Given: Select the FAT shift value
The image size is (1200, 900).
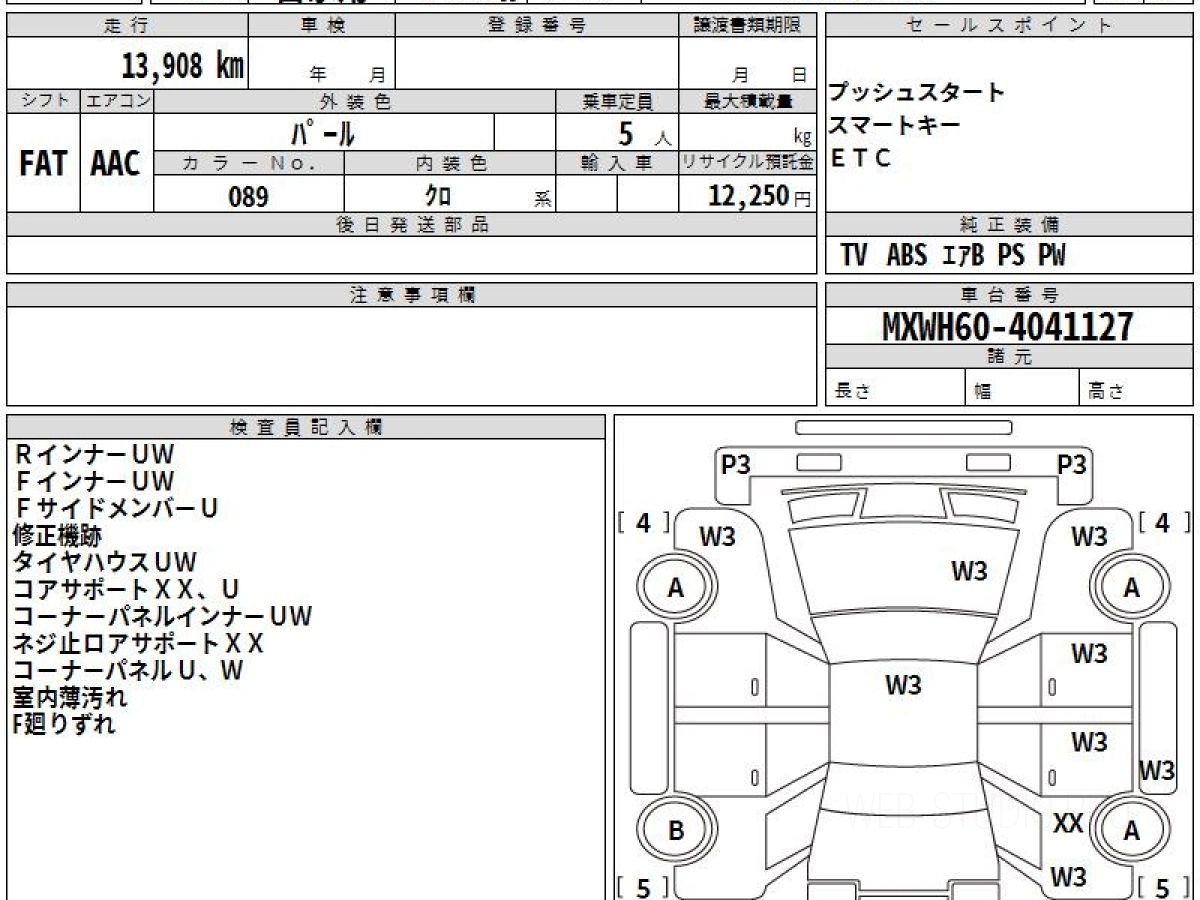Looking at the screenshot, I should click(x=43, y=163).
